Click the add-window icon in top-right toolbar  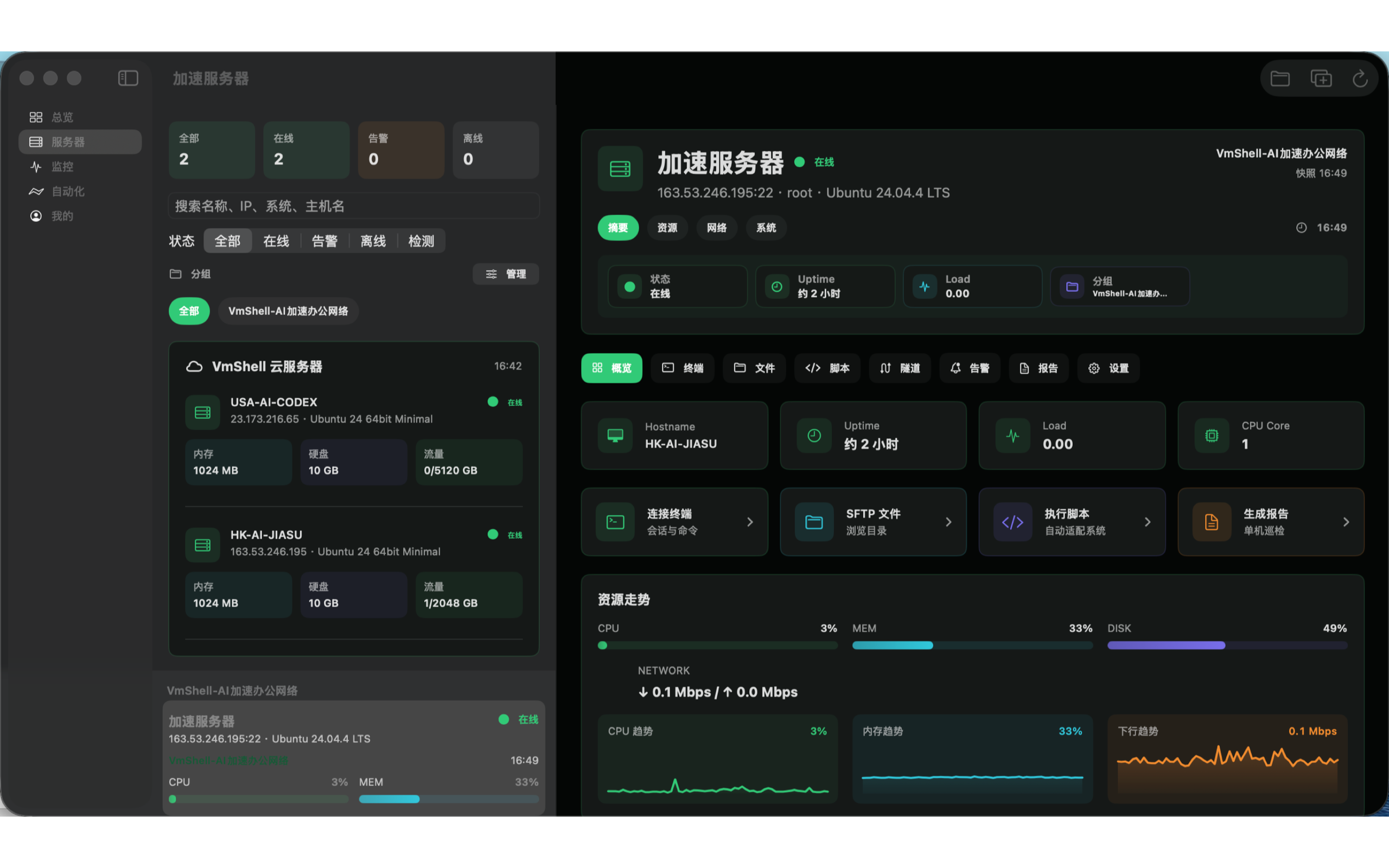tap(1321, 78)
